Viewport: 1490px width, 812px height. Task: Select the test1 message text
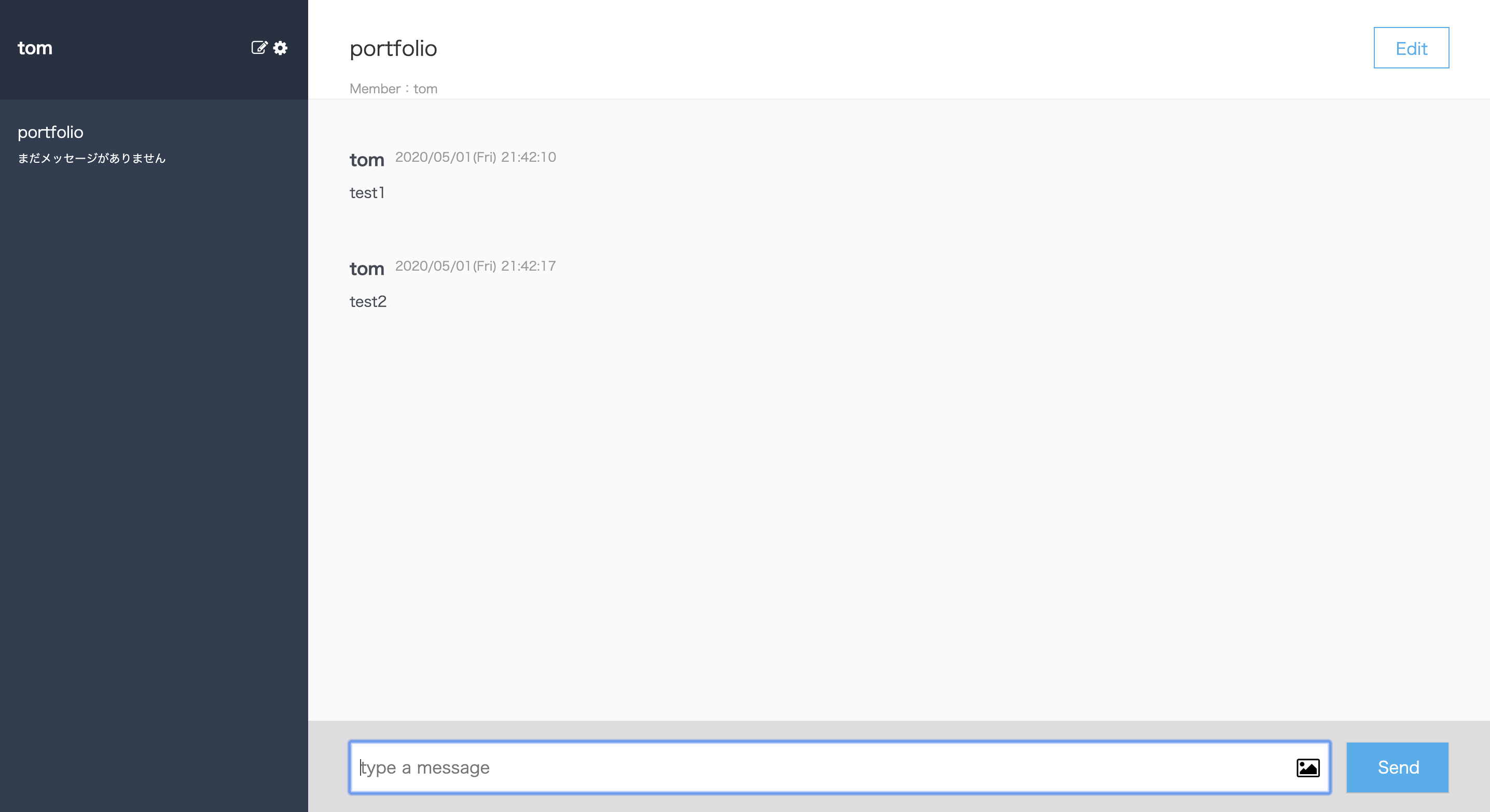coord(367,192)
